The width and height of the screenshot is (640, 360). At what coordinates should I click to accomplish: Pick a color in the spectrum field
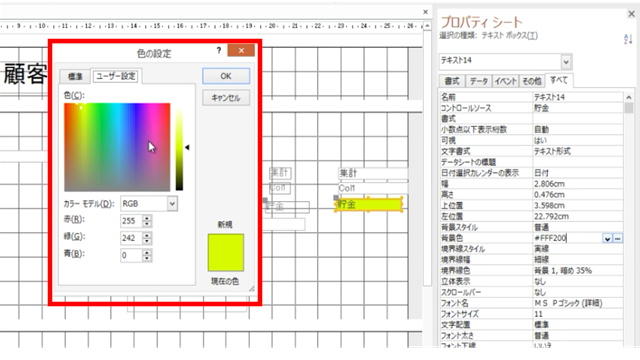(117, 147)
